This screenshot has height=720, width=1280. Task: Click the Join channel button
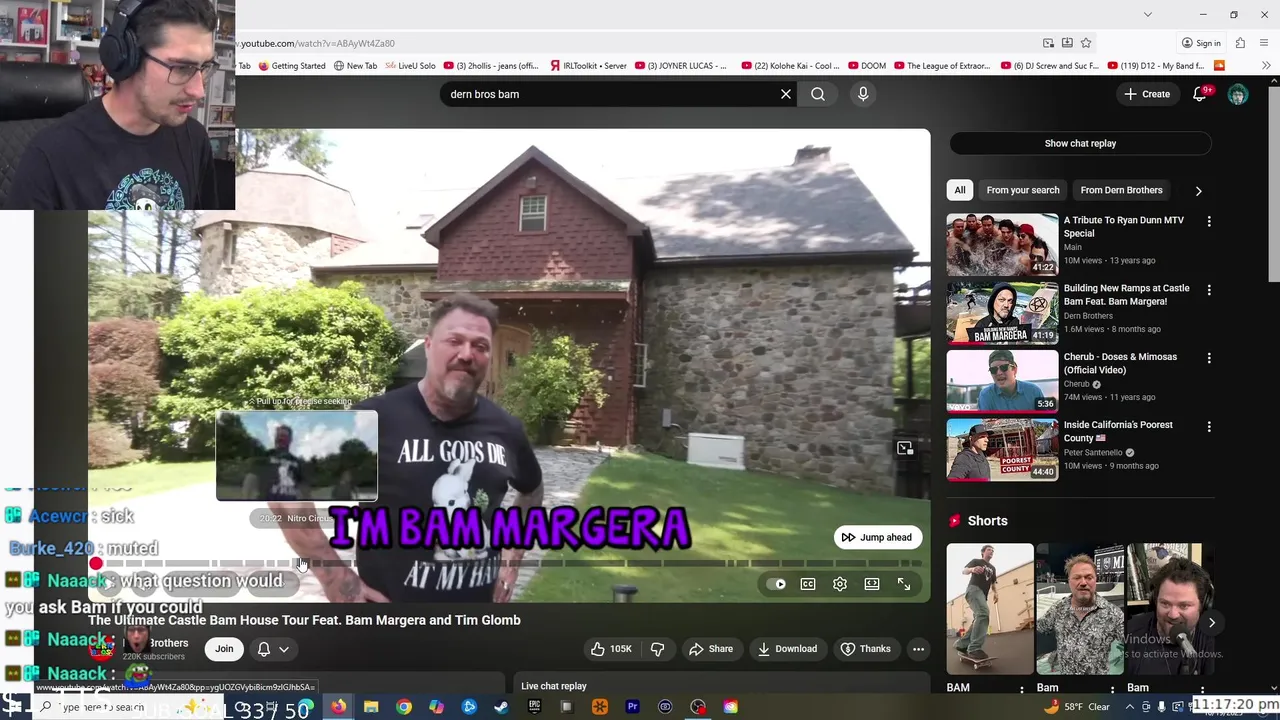(x=224, y=649)
